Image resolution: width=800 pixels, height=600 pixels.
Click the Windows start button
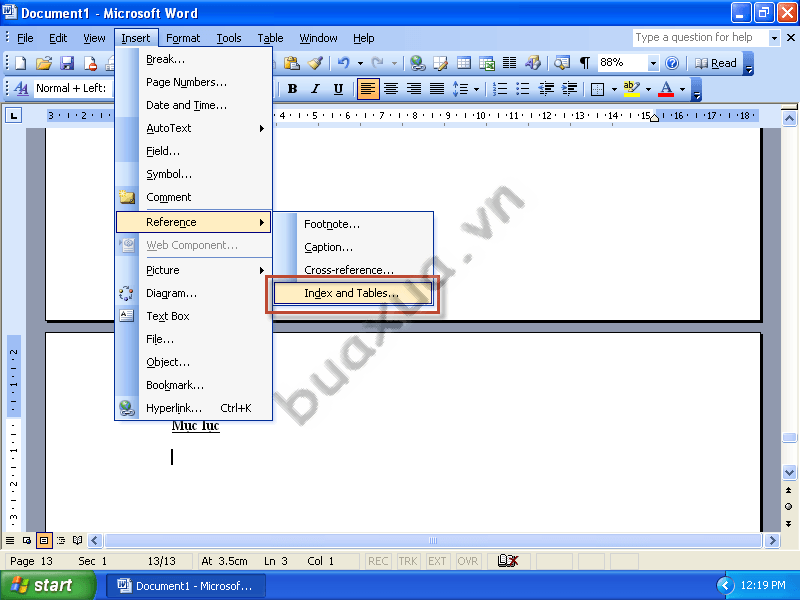(x=47, y=585)
